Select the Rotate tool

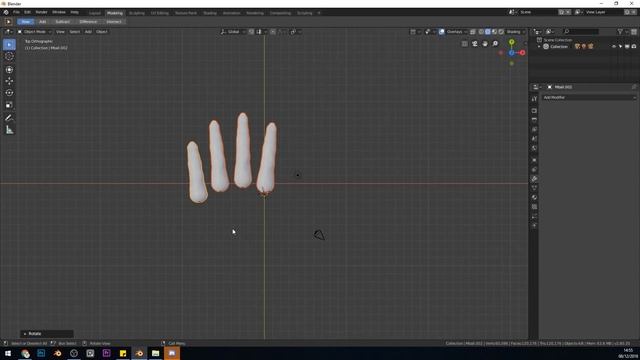(9, 93)
